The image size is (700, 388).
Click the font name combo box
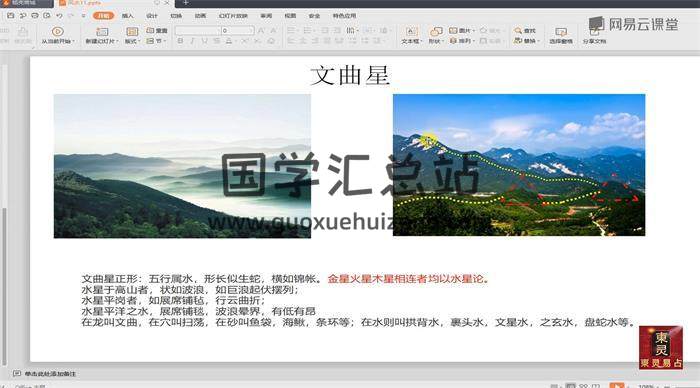click(x=198, y=30)
